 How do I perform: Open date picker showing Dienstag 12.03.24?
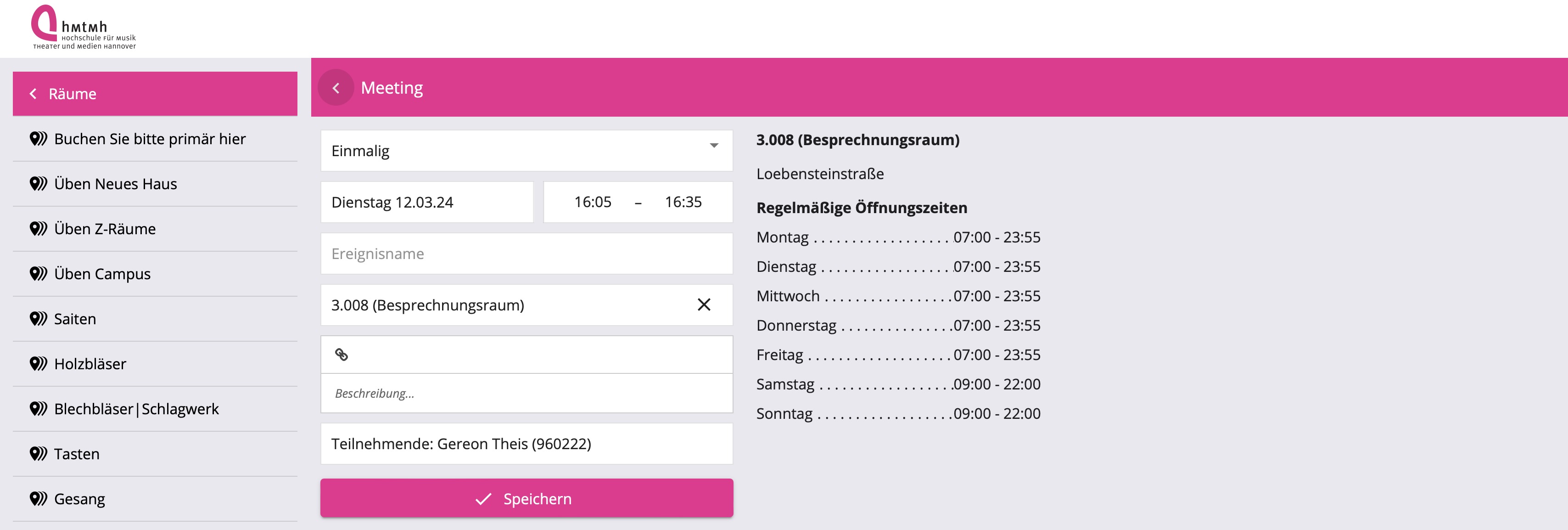coord(427,202)
